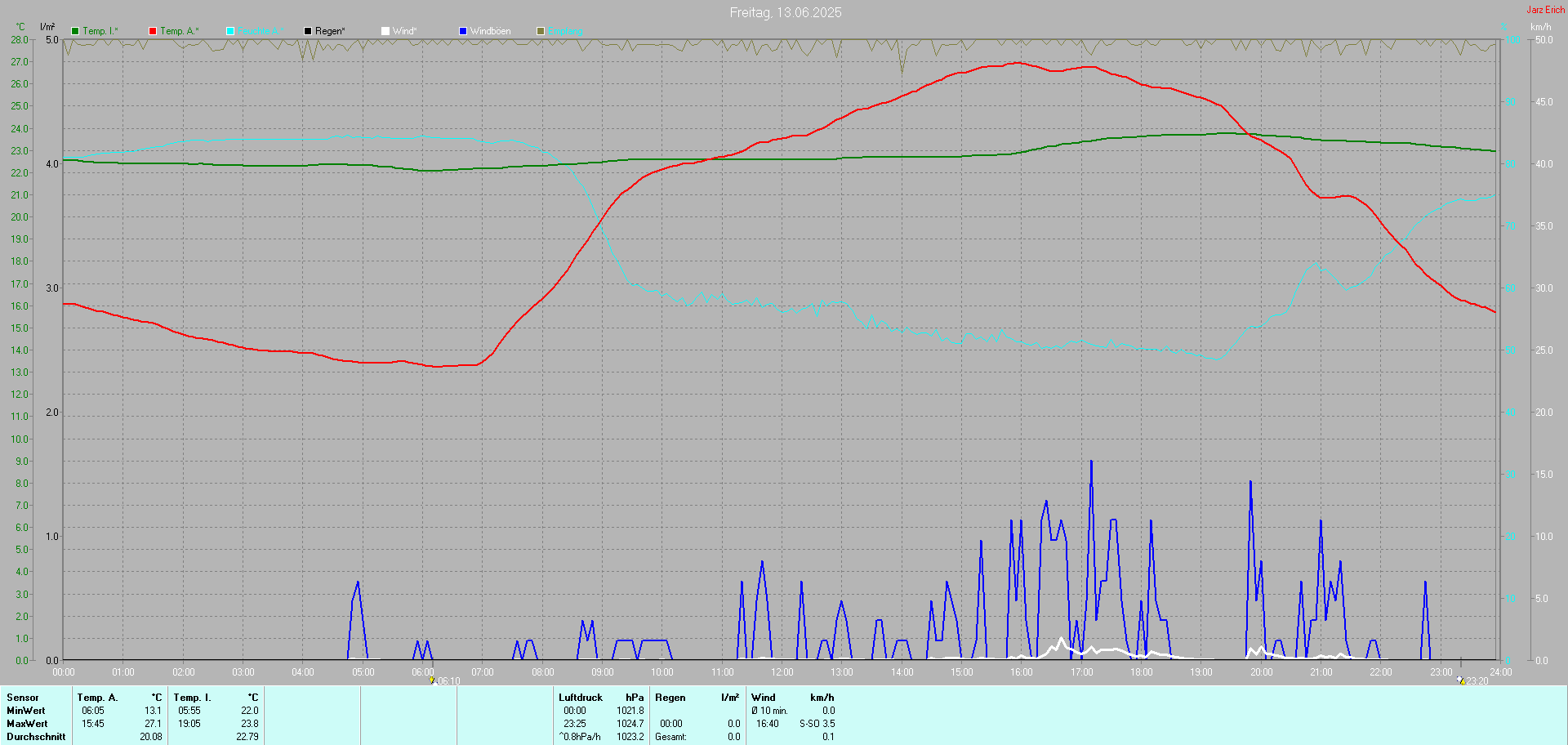Click the chart title 'Freitag, 13.06.2025'
This screenshot has width=1568, height=745.
[786, 12]
